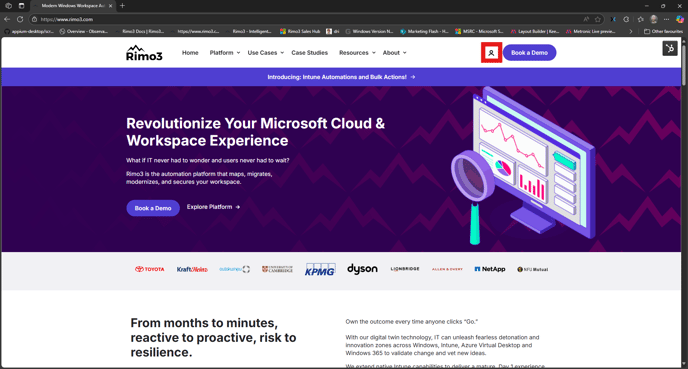
Task: Click the Rimo3 logo
Action: coord(144,53)
